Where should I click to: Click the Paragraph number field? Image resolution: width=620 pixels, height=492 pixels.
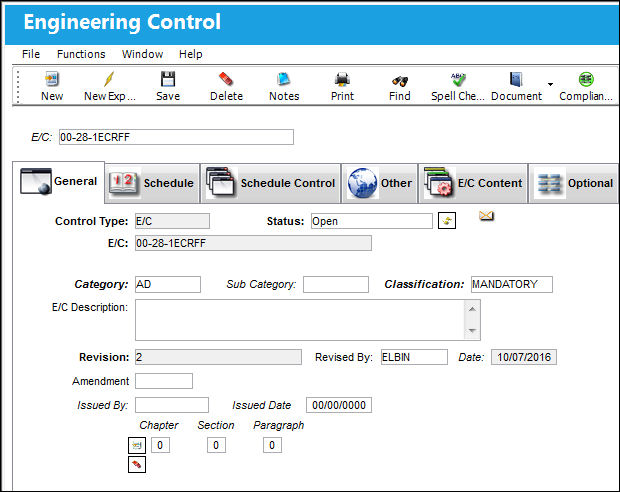[x=272, y=445]
